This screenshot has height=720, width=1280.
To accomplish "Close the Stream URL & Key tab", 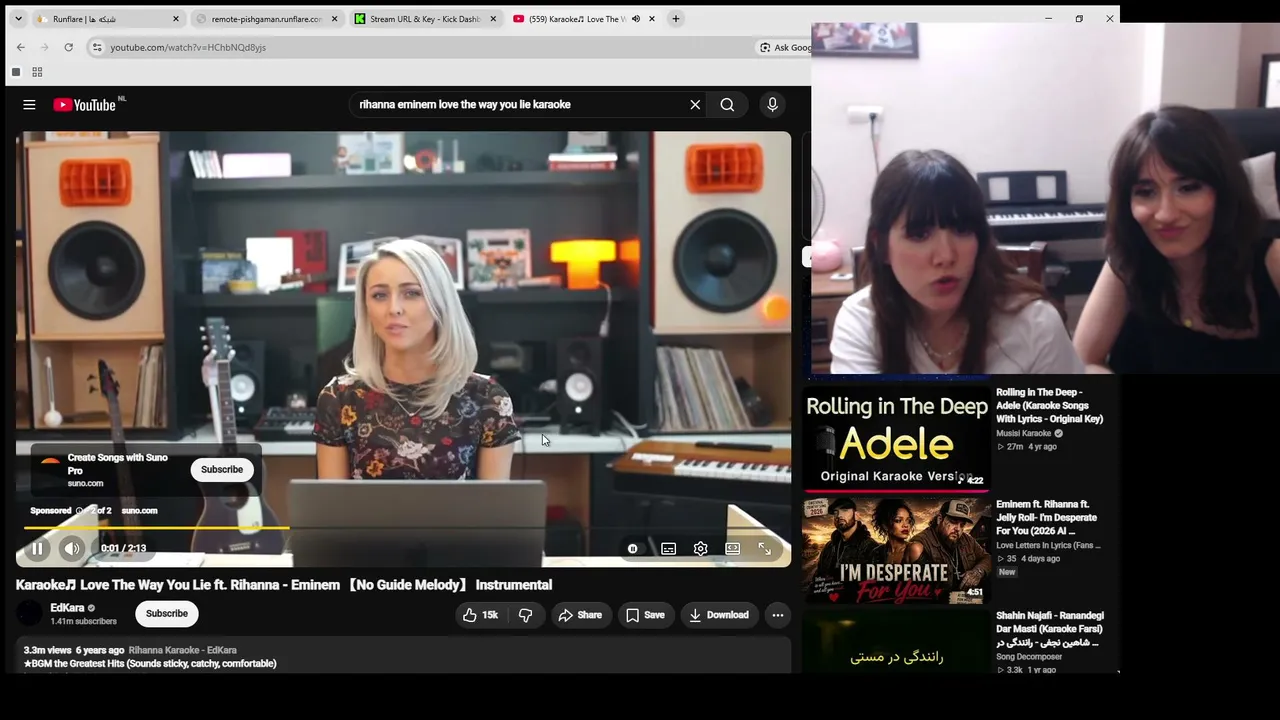I will point(493,19).
